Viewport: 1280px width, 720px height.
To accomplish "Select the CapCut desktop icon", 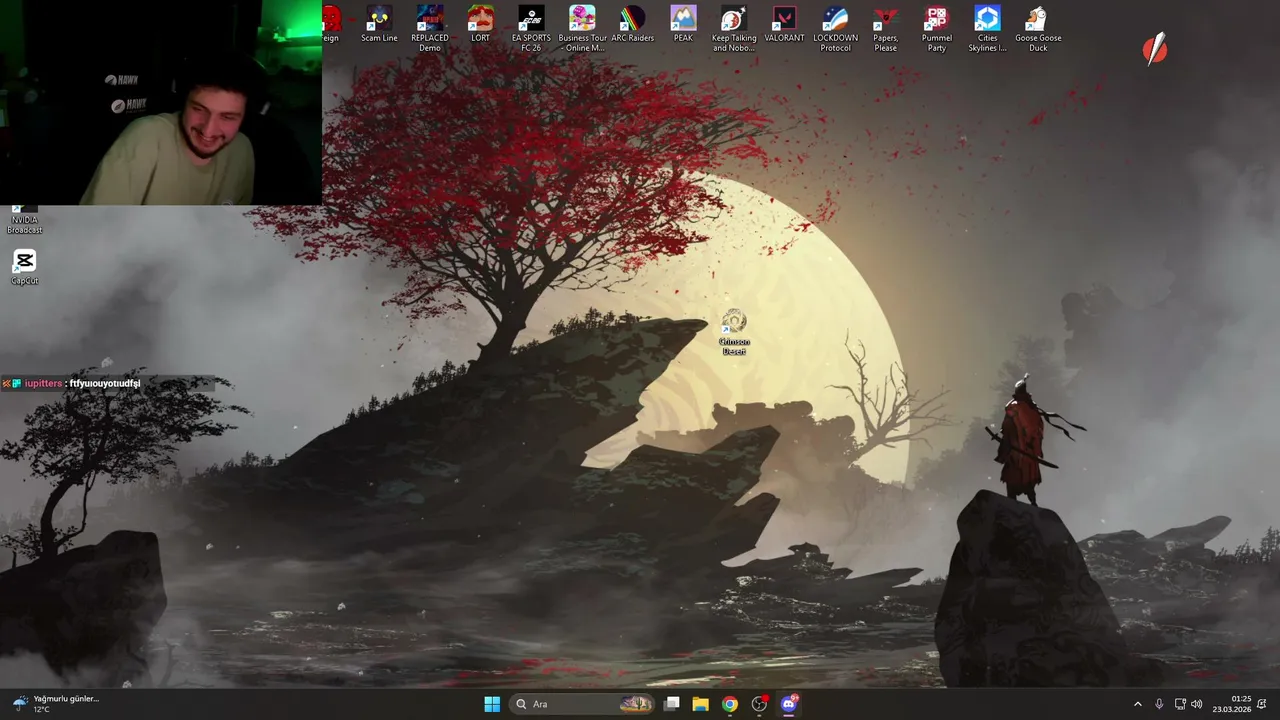I will tap(25, 267).
